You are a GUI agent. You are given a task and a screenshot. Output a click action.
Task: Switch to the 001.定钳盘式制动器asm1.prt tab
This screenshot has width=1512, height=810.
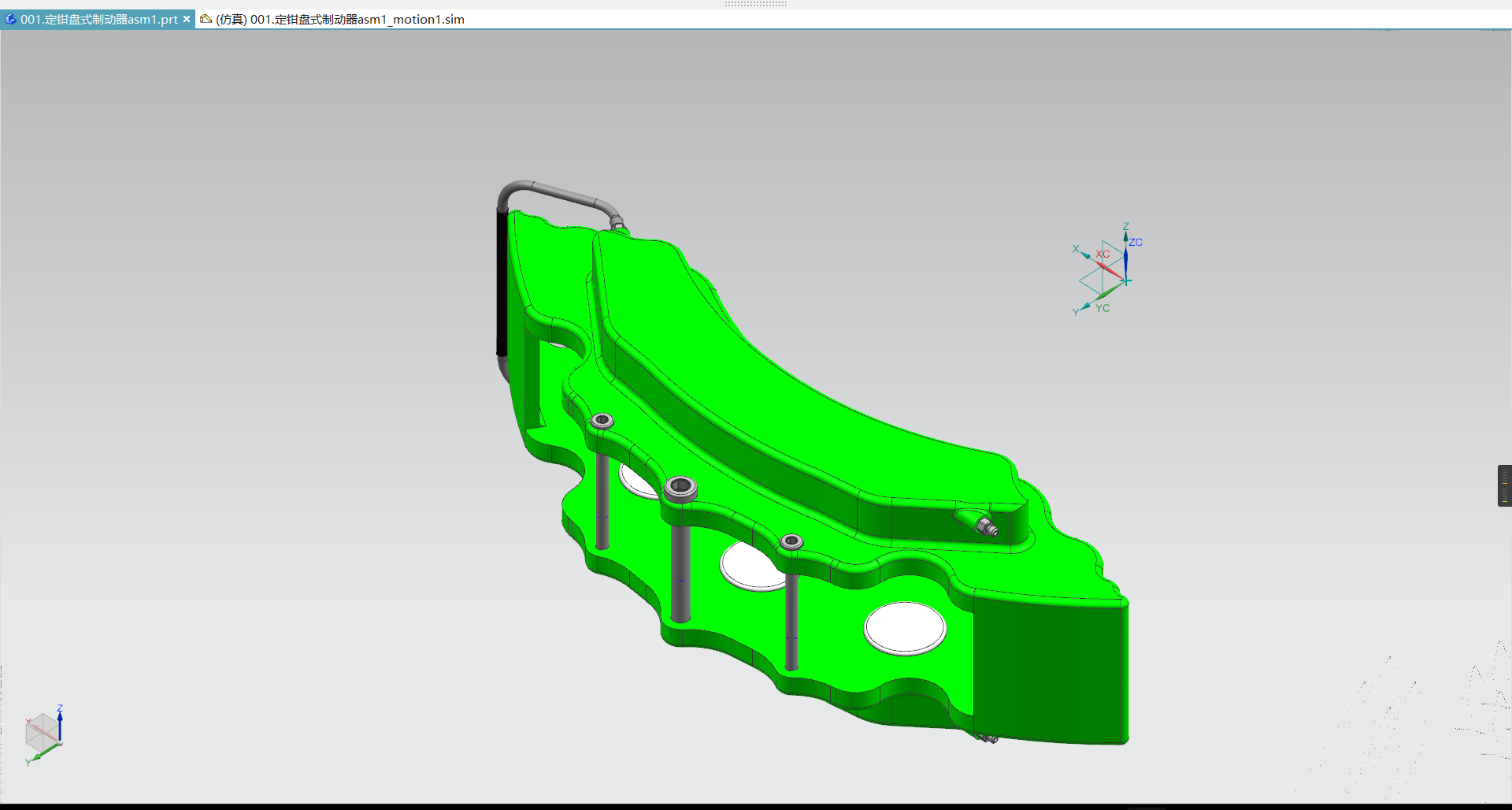pyautogui.click(x=98, y=19)
